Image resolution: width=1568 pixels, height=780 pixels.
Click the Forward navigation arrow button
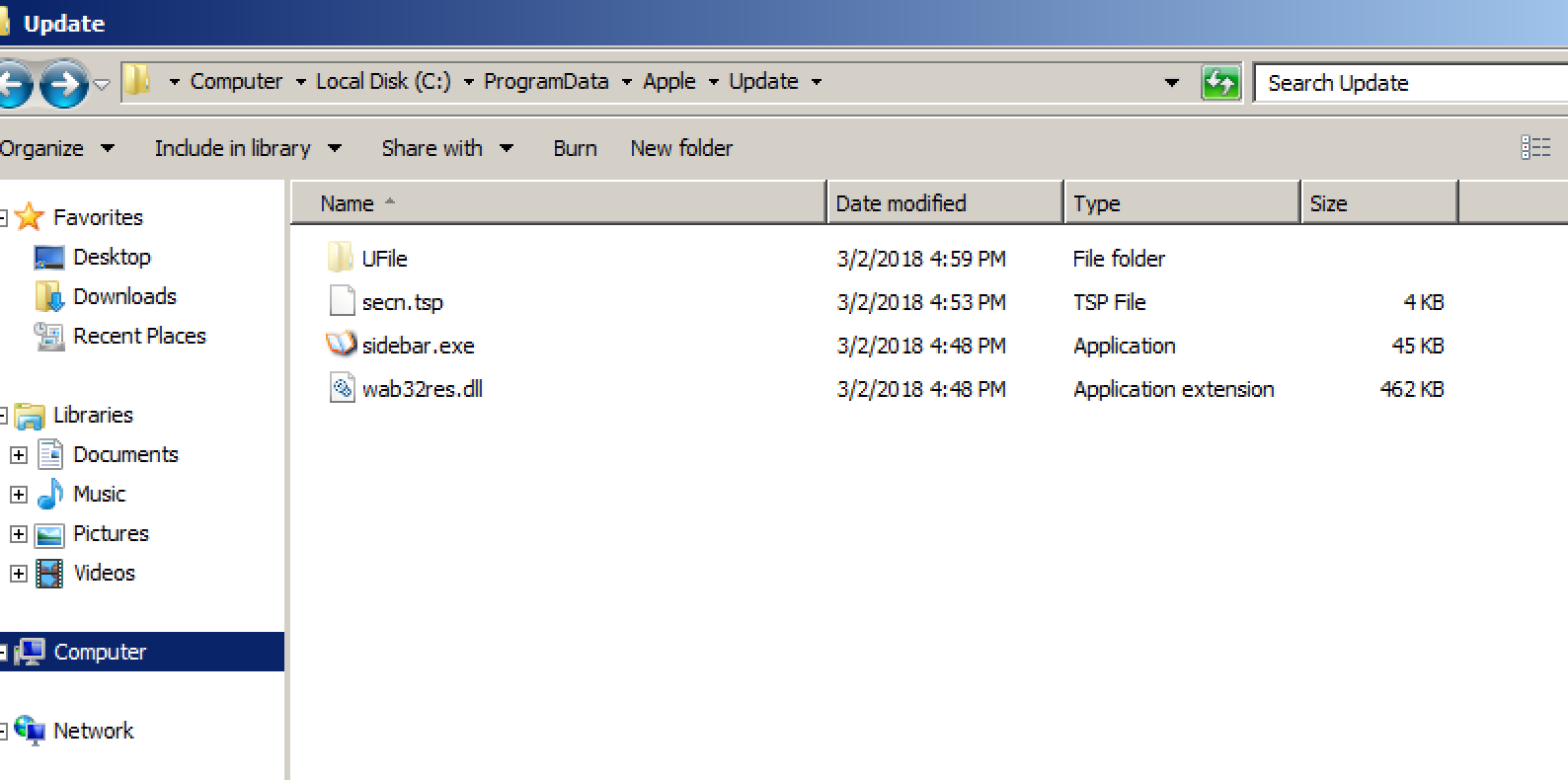(x=64, y=84)
